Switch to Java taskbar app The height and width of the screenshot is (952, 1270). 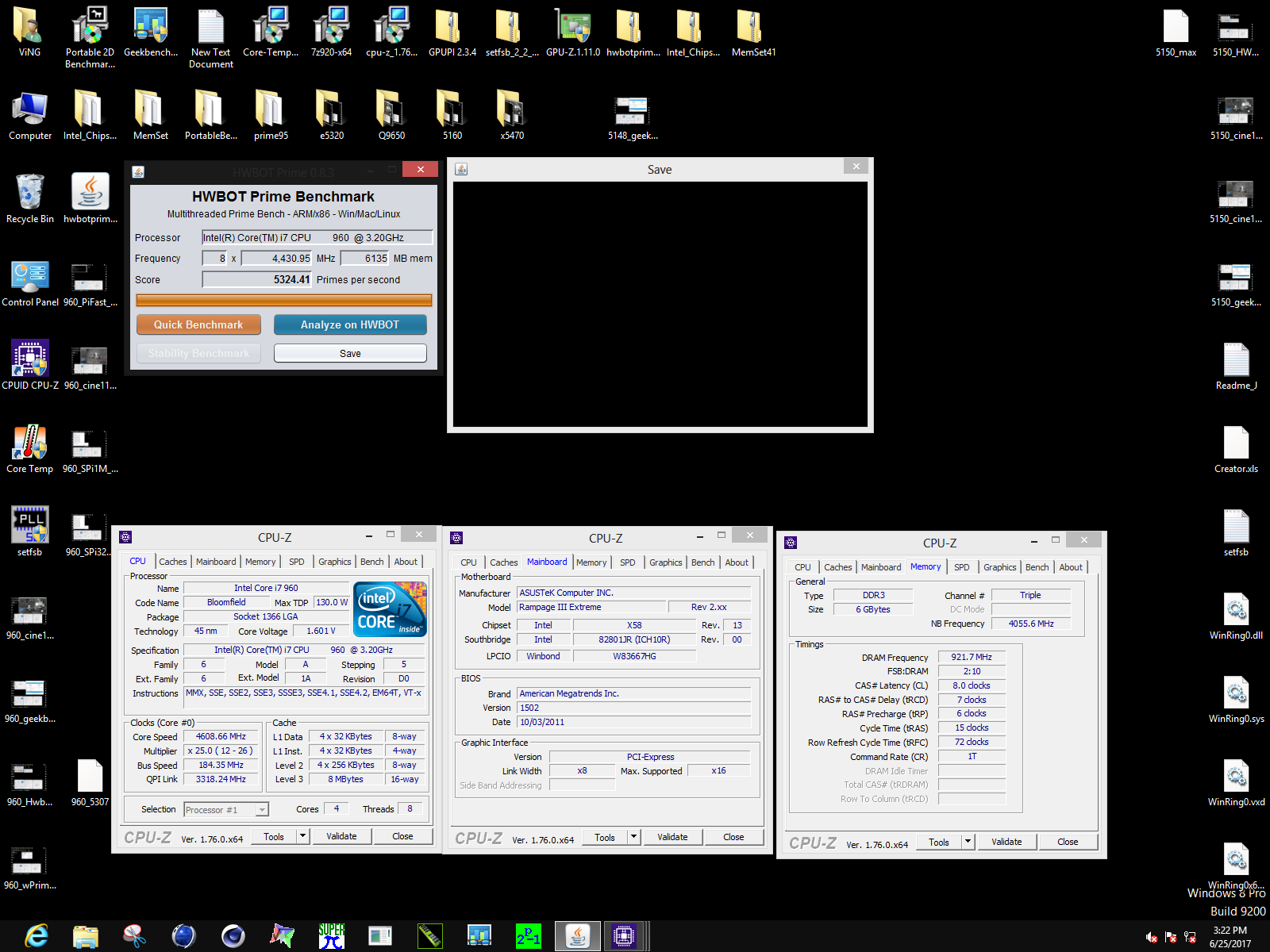click(577, 936)
